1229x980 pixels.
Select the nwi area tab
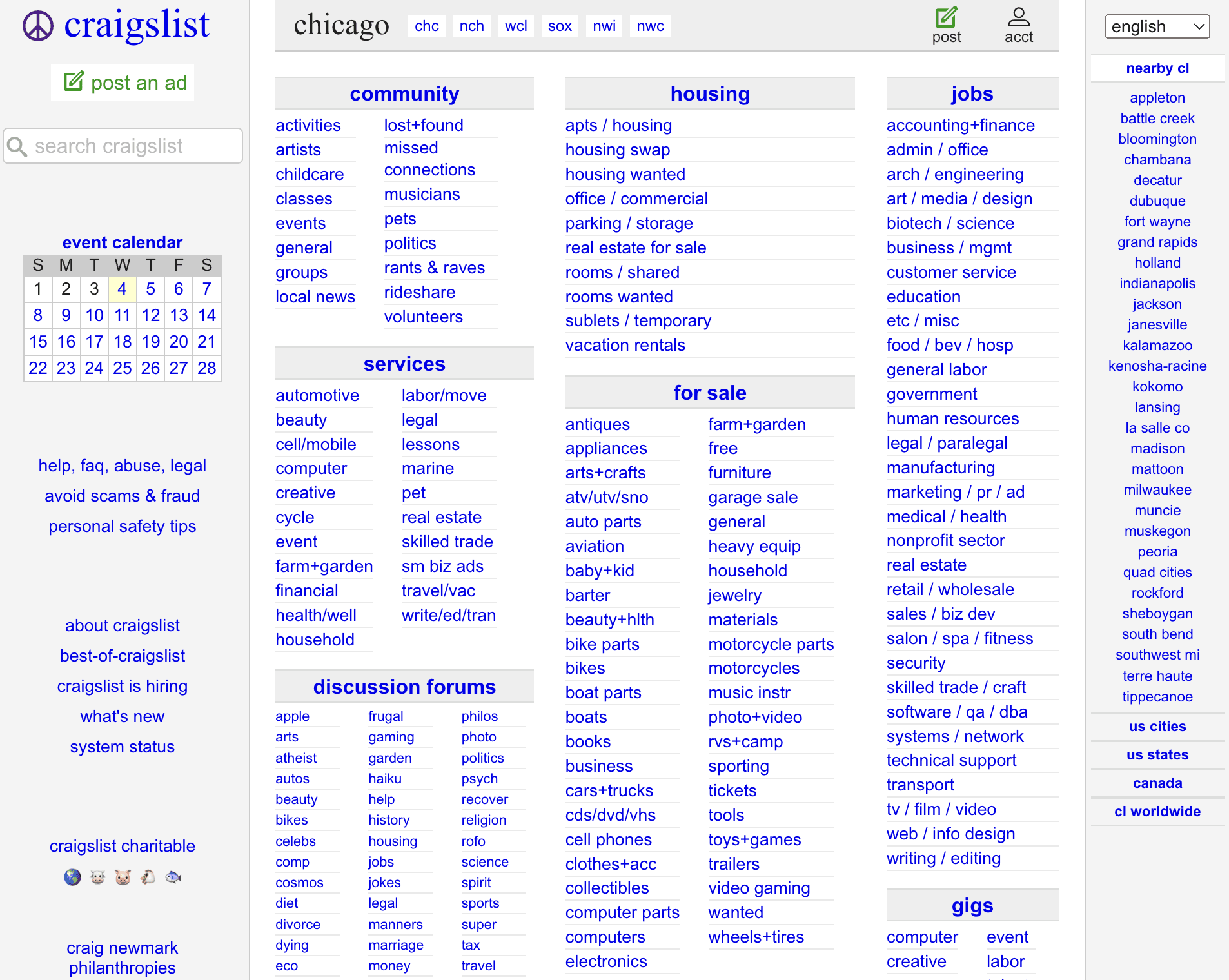[x=604, y=26]
